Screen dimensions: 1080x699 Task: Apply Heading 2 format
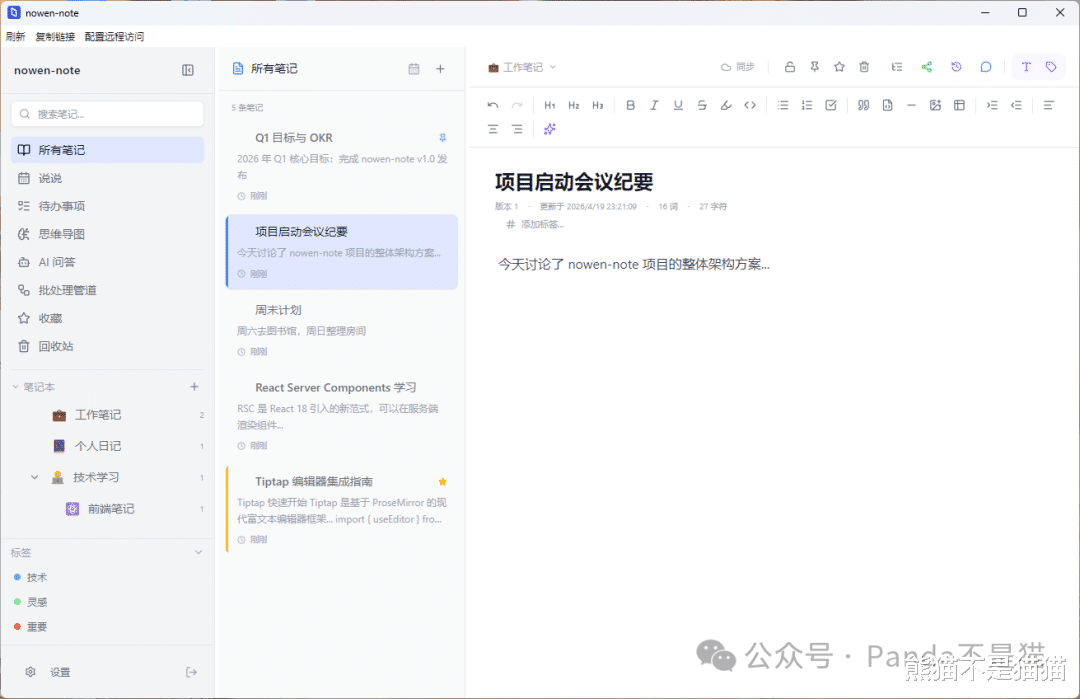574,105
